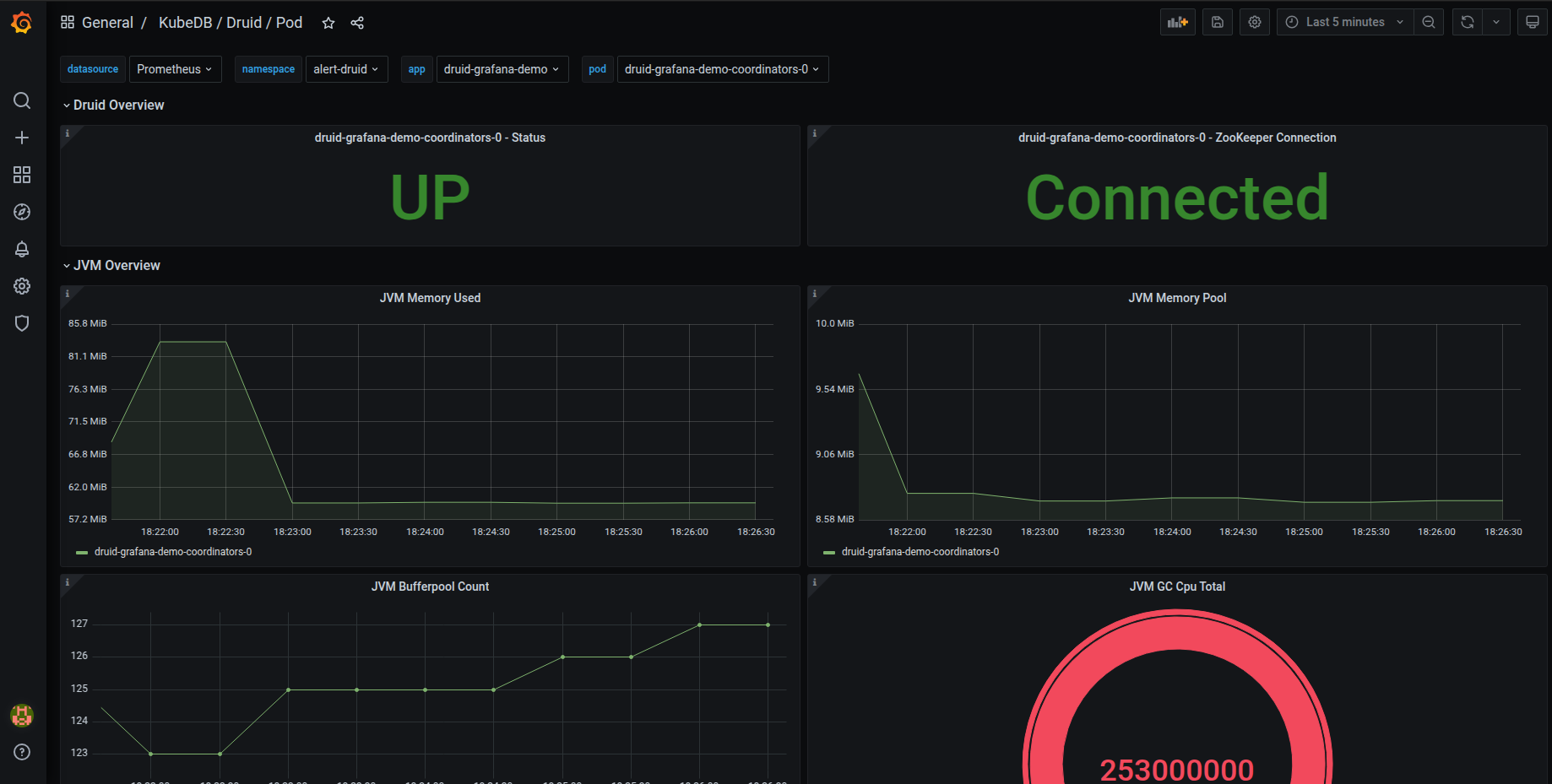Open the Prometheus datasource dropdown

click(x=175, y=69)
